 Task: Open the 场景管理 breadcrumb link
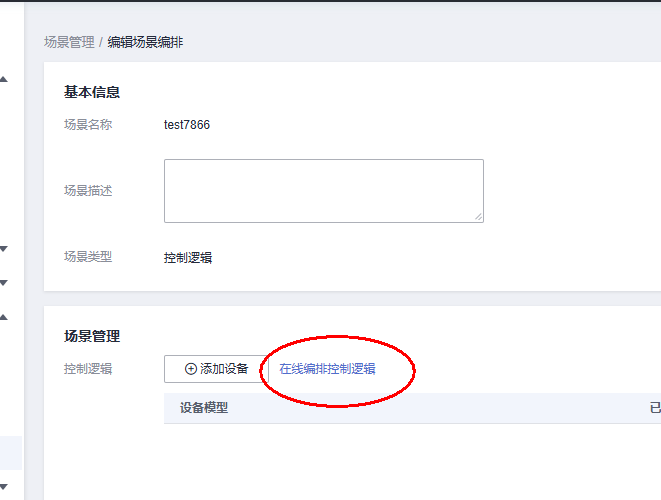[69, 42]
